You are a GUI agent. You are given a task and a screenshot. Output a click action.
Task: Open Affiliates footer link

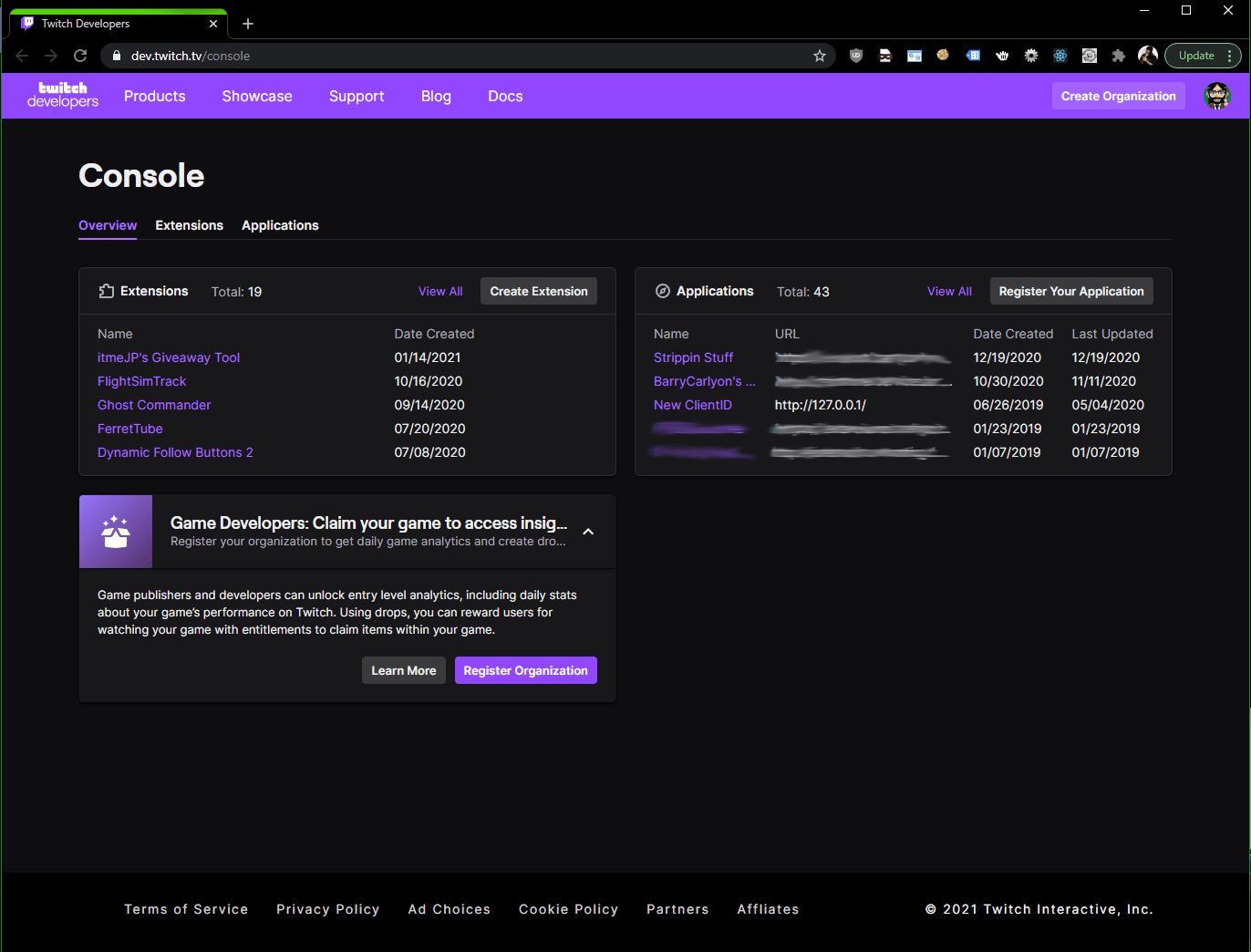point(768,909)
